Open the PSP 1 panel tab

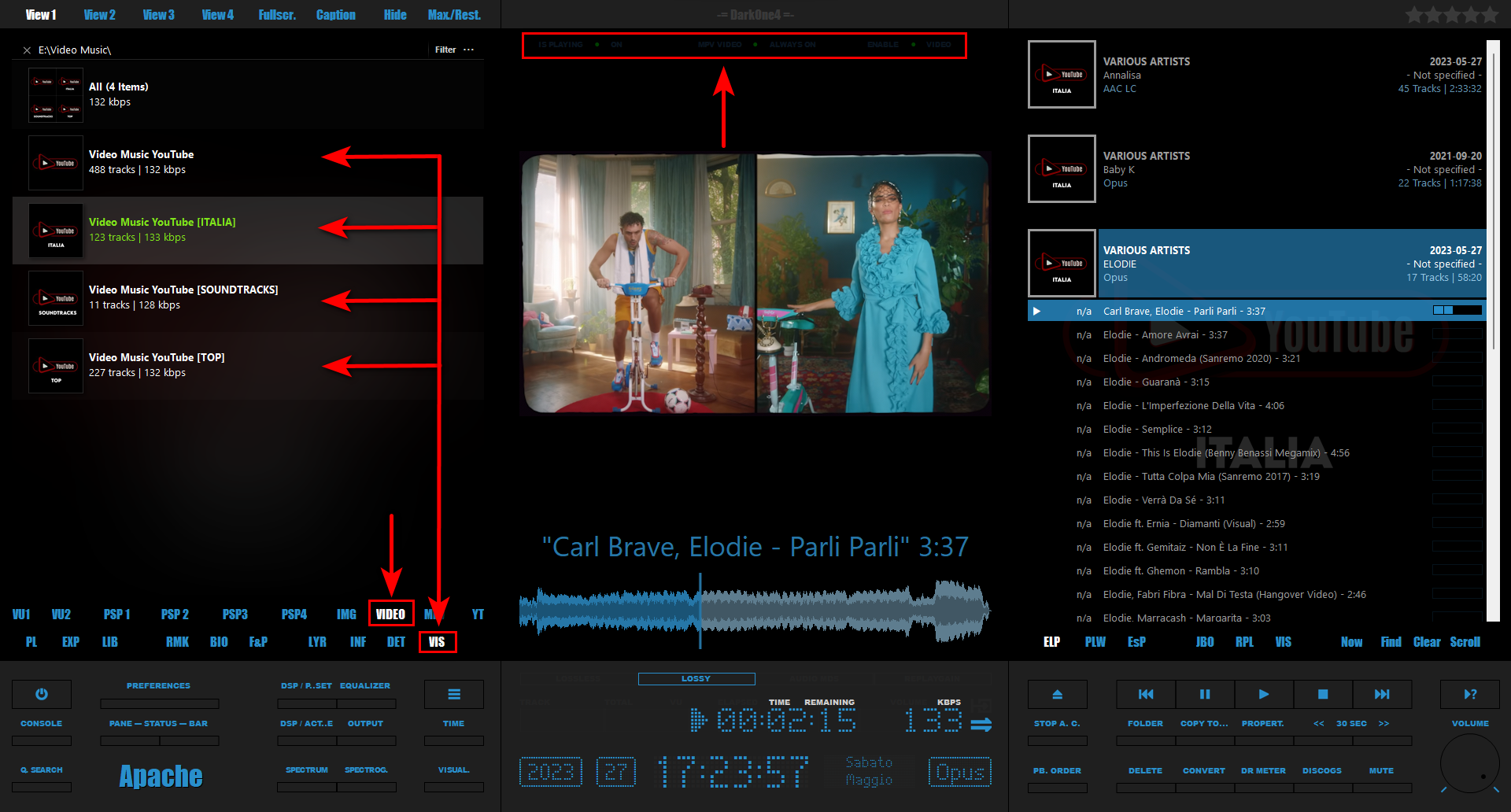pyautogui.click(x=116, y=615)
